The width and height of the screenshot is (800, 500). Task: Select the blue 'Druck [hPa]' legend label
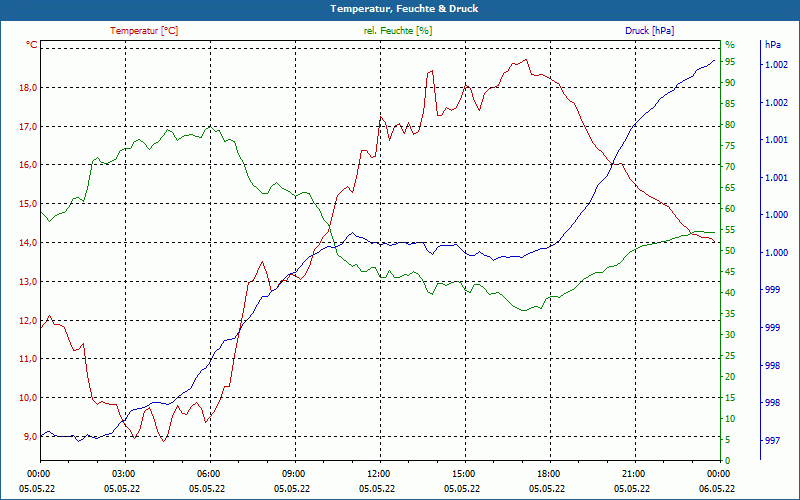click(x=649, y=31)
